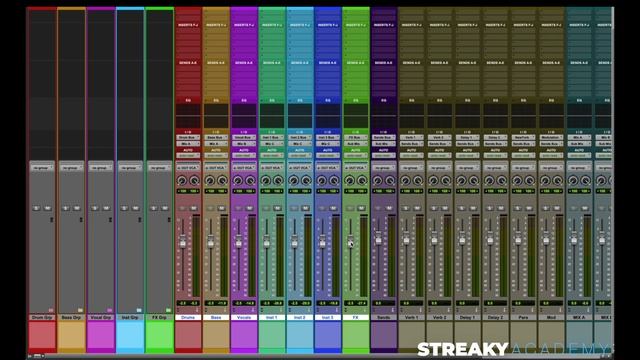
Task: Click the VCA track type icon on Bass Grp strip
Action: (x=80, y=310)
